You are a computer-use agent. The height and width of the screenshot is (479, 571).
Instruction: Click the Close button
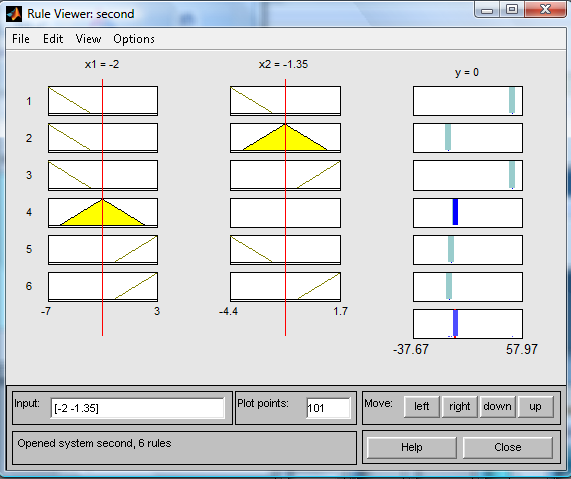[x=508, y=447]
